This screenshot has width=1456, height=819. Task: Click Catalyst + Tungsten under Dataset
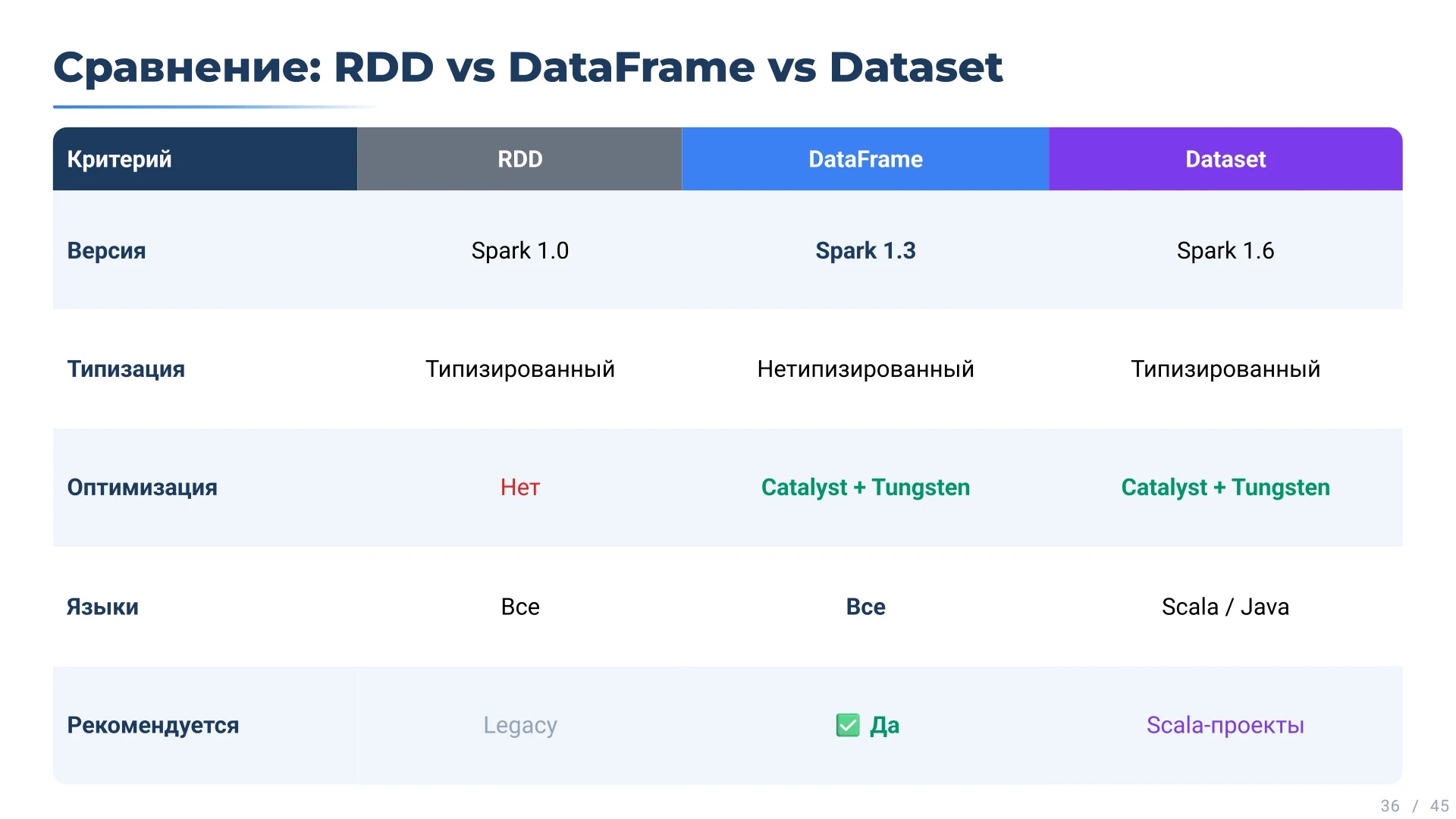[x=1225, y=488]
